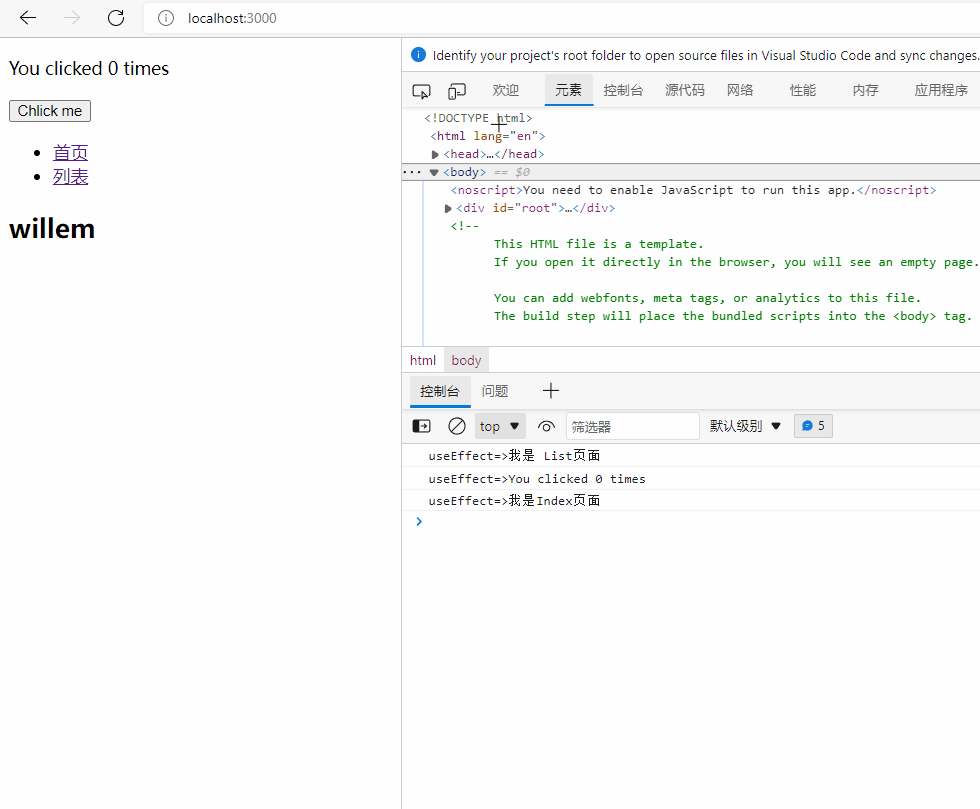
Task: Open the 5 issues counter badge
Action: [813, 426]
